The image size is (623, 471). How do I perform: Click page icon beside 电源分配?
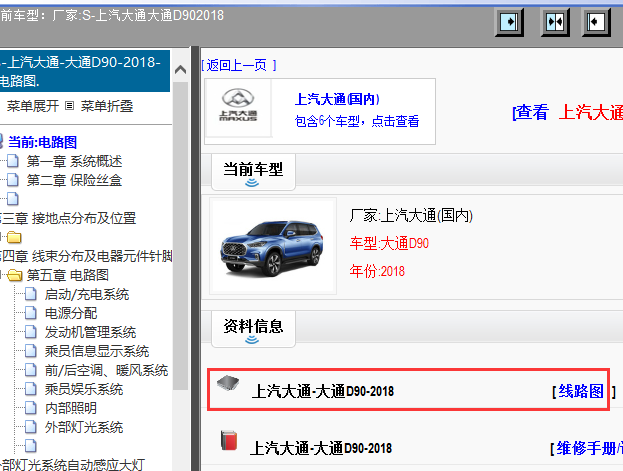[31, 313]
